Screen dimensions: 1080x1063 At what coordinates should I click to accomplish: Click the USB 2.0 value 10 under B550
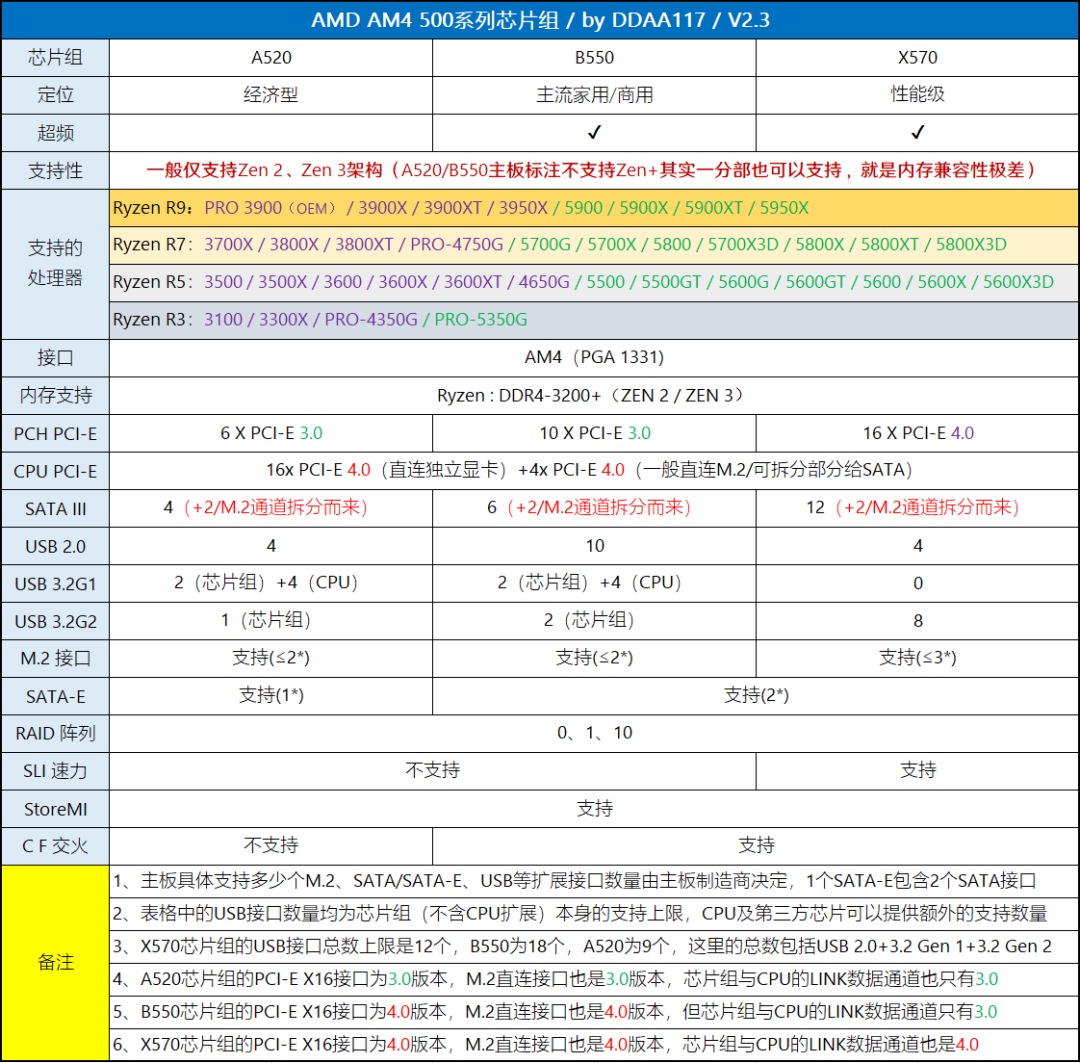[594, 546]
